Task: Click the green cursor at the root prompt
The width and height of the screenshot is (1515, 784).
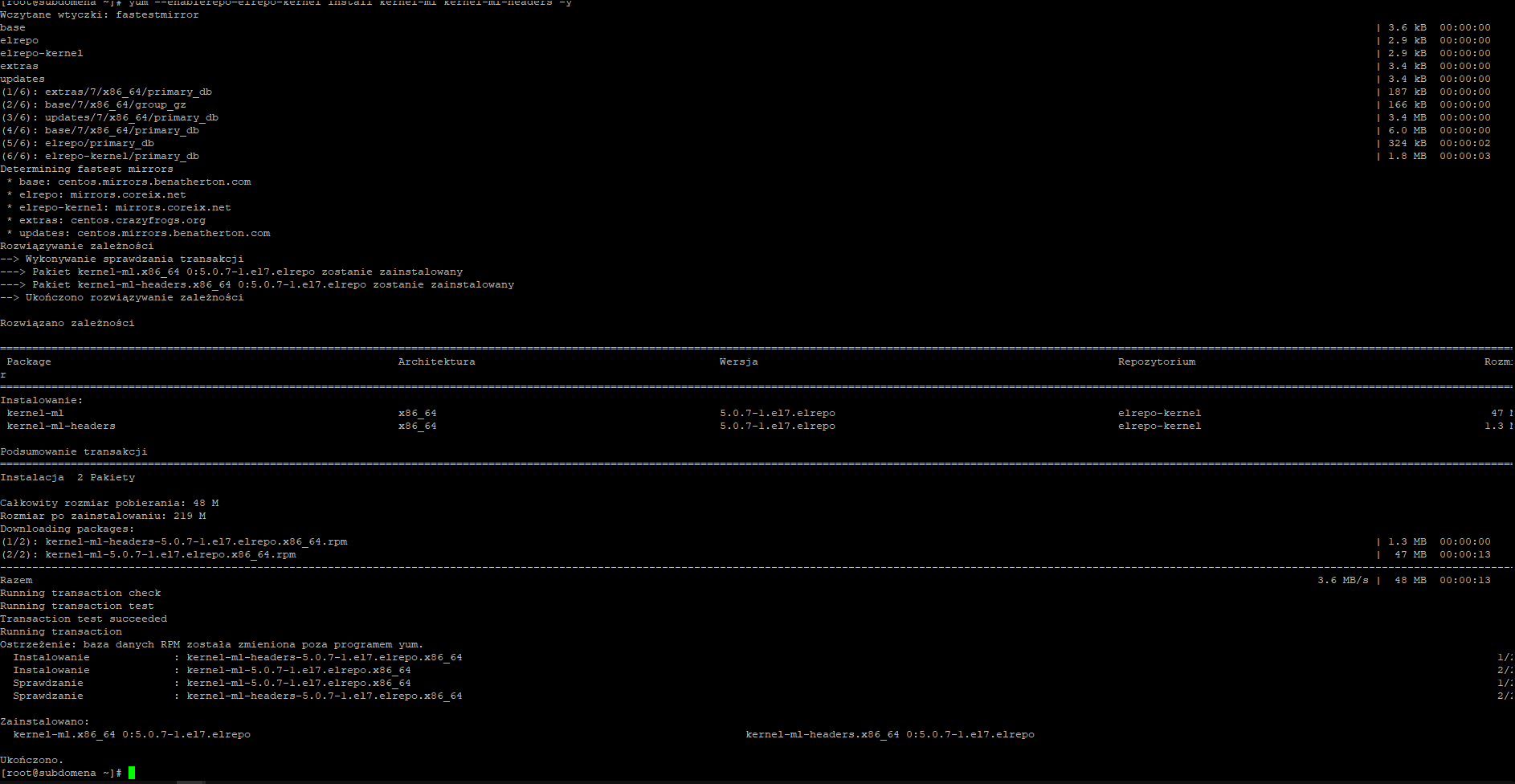Action: tap(132, 773)
